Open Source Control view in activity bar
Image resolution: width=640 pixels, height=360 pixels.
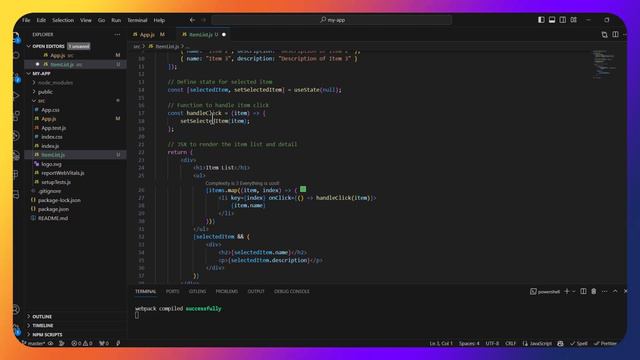[x=16, y=77]
